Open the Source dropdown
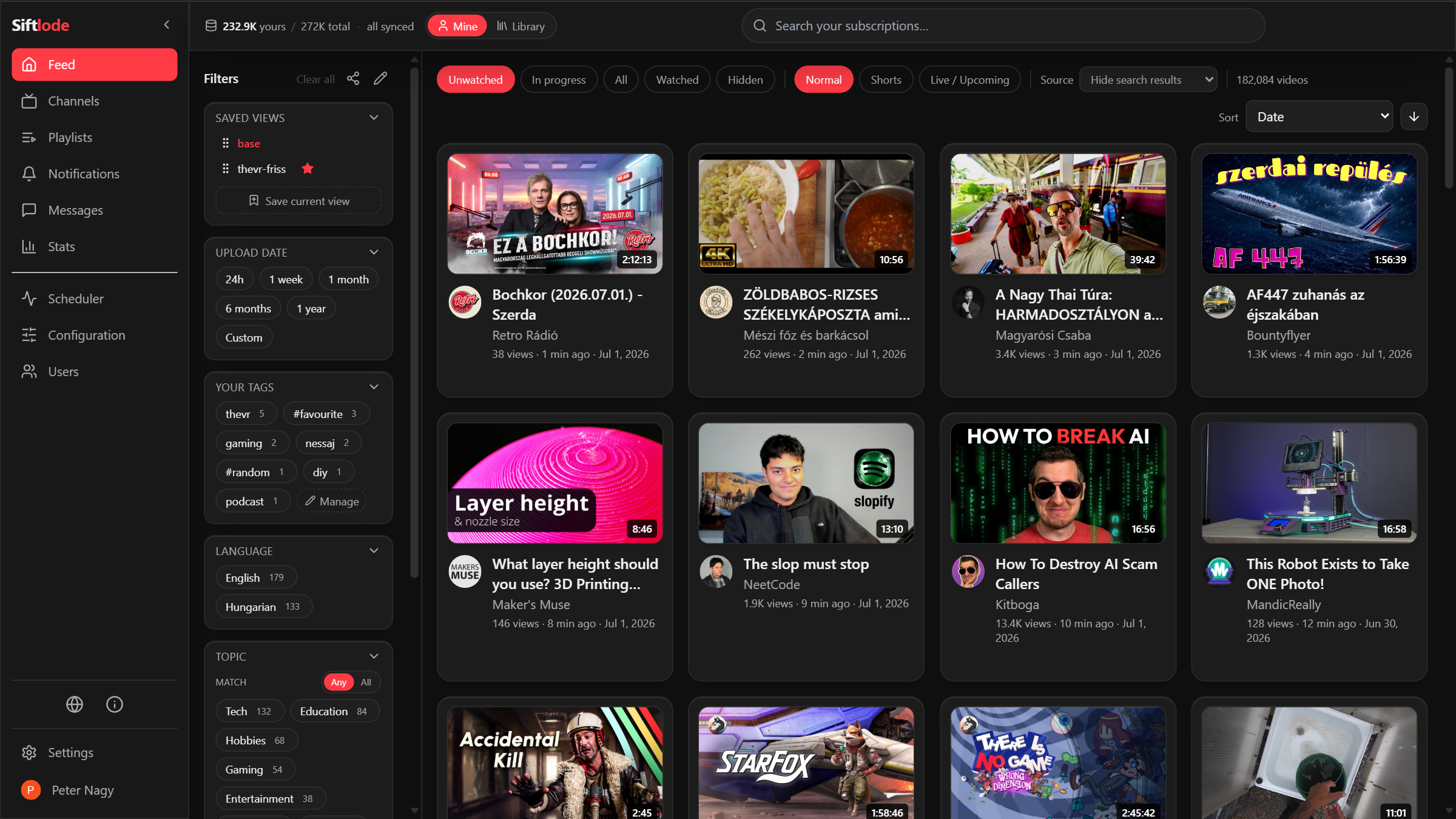The height and width of the screenshot is (819, 1456). [x=1148, y=79]
